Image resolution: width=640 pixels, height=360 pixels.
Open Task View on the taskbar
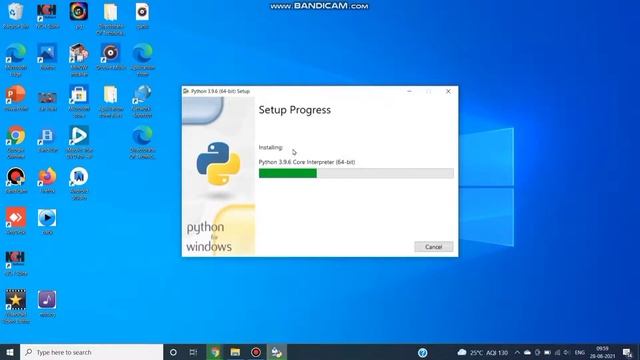[x=193, y=352]
